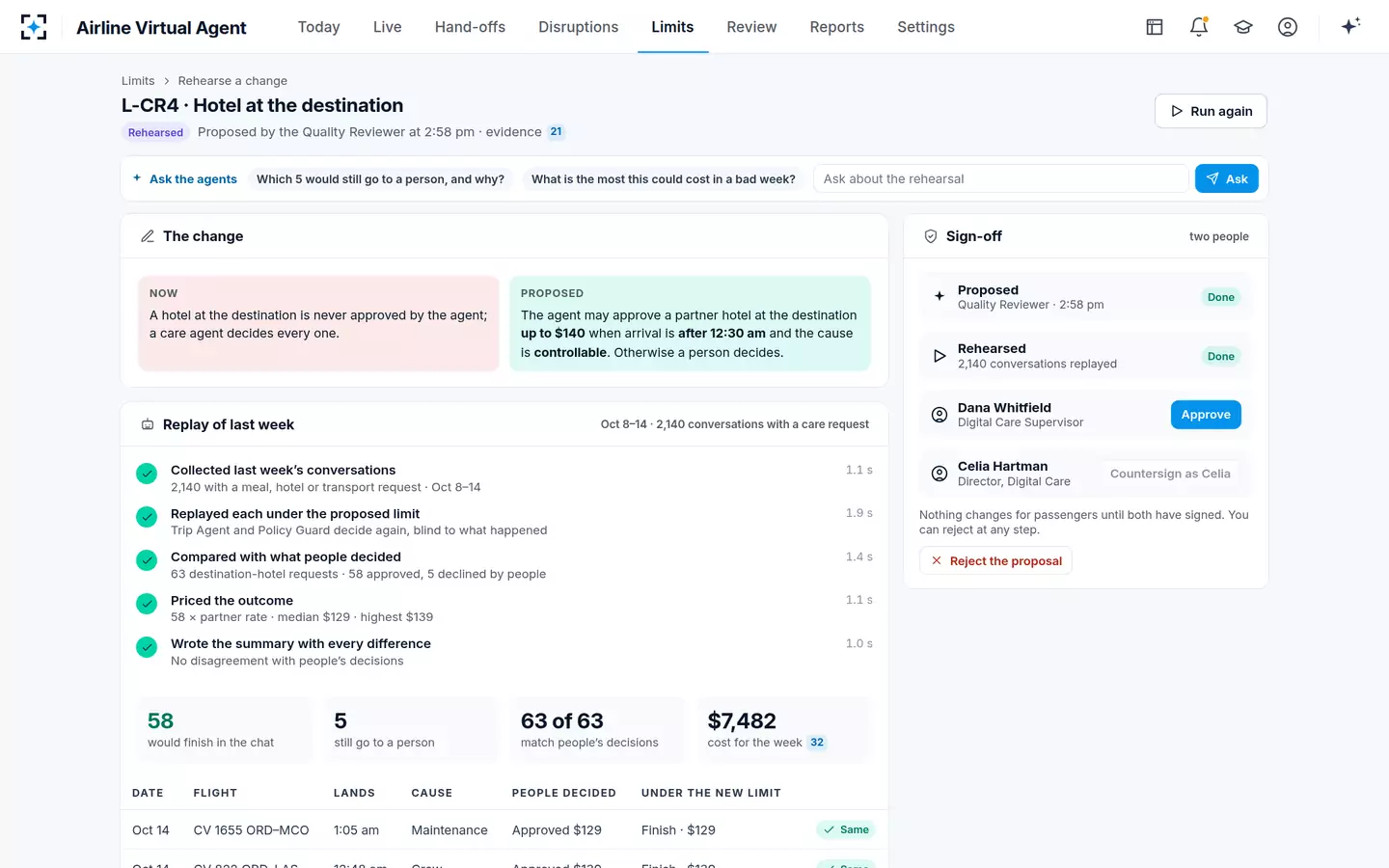Viewport: 1389px width, 868px height.
Task: Click flight CV 1655 ORD–MCO cell
Action: point(251,830)
